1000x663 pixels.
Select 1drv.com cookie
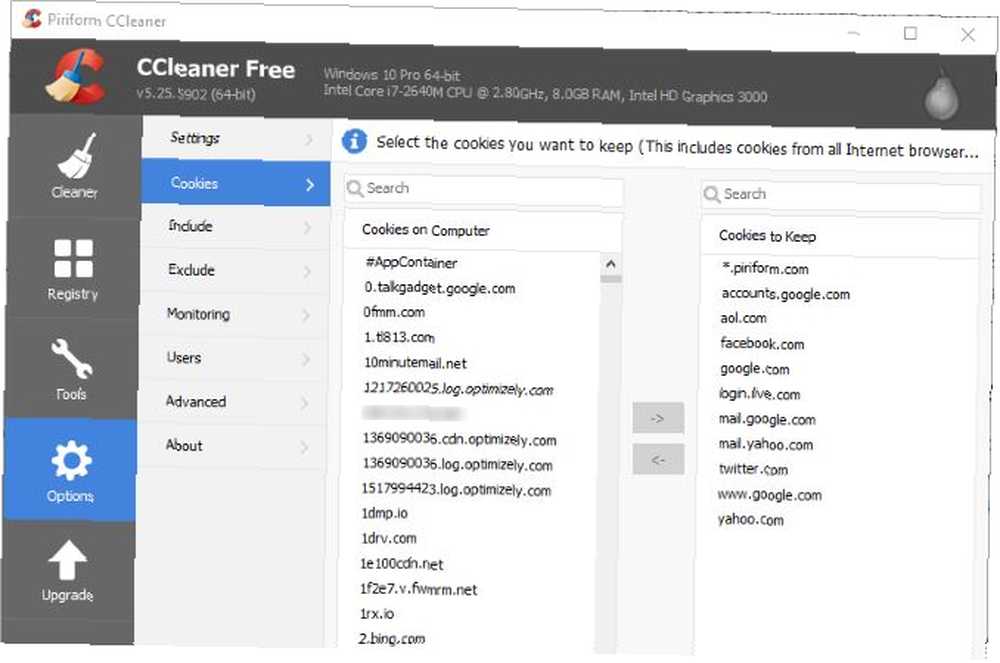pos(388,539)
